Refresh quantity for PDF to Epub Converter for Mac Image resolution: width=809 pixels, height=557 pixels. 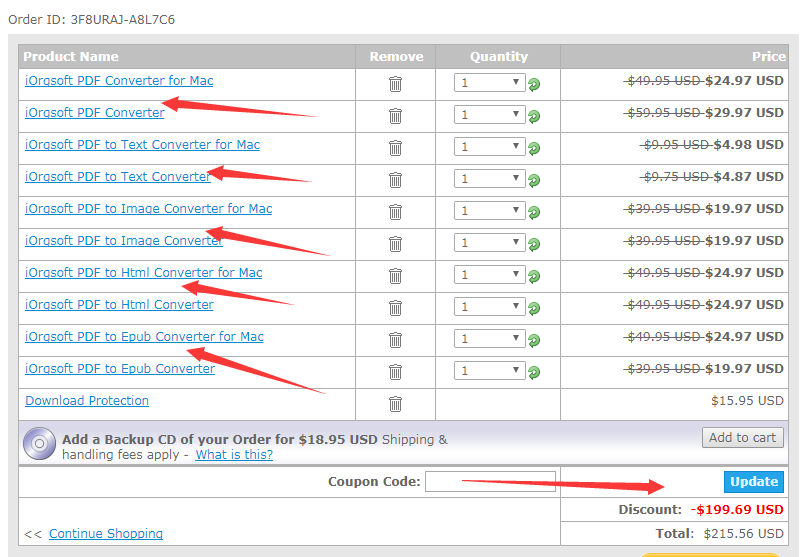tap(534, 340)
